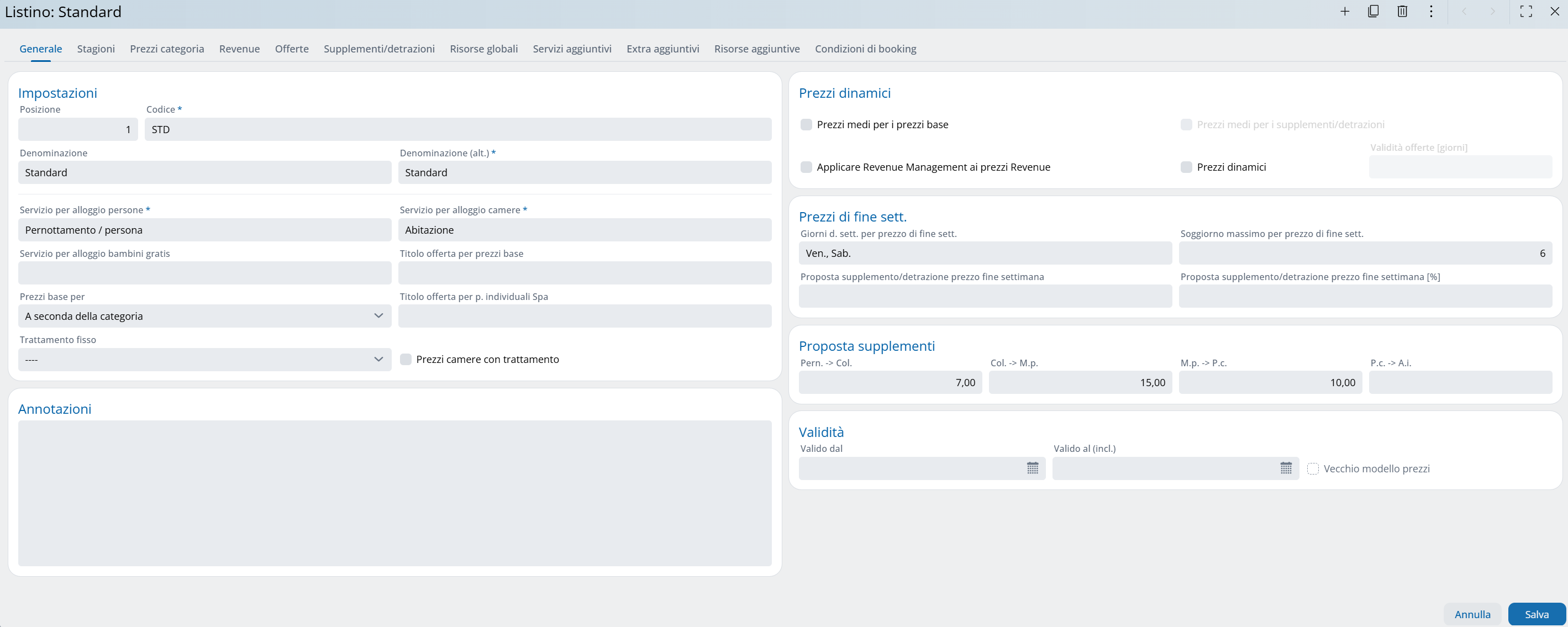Toggle the fullscreen view icon

pyautogui.click(x=1526, y=12)
